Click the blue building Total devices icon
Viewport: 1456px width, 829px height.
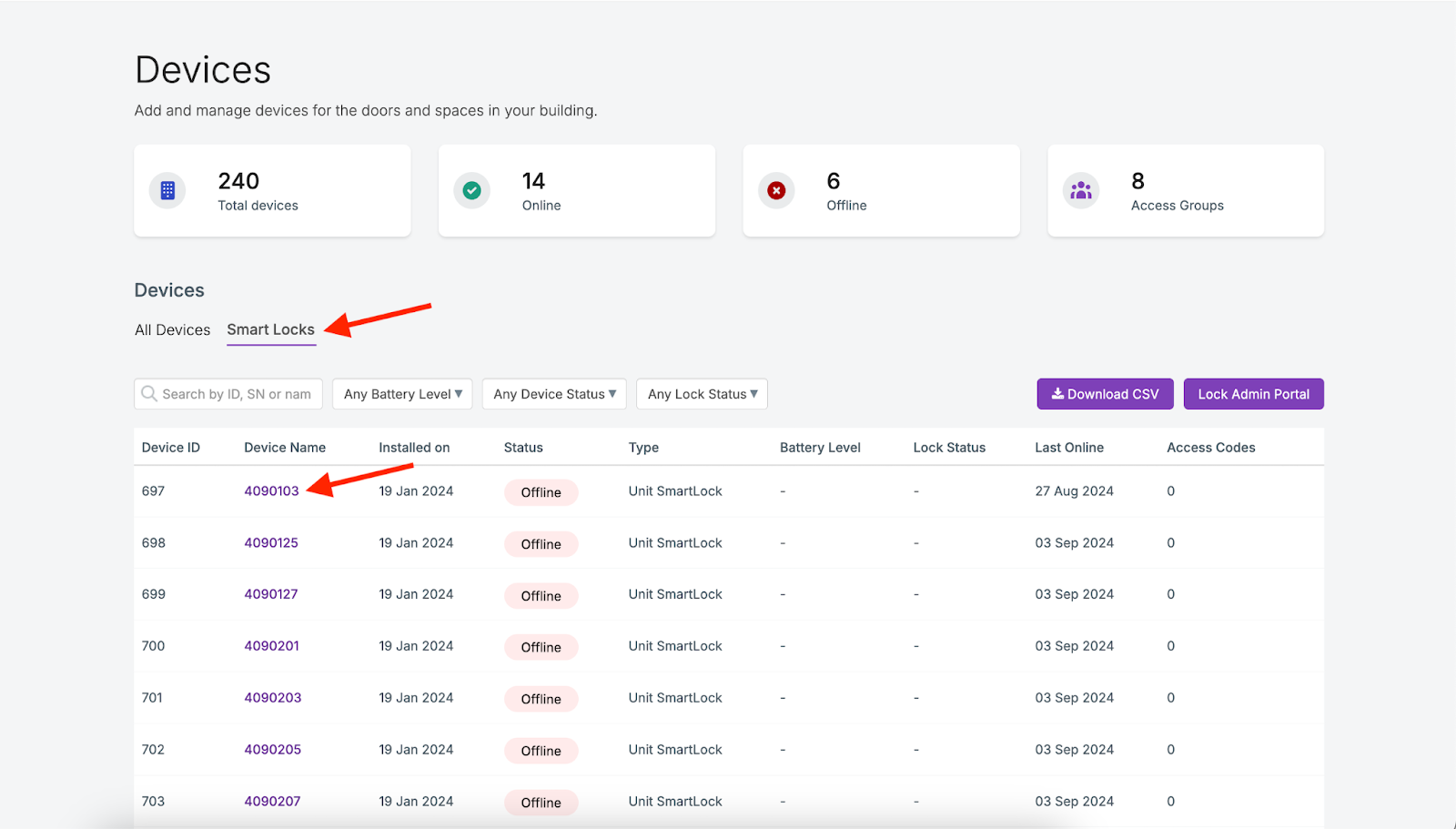[167, 191]
